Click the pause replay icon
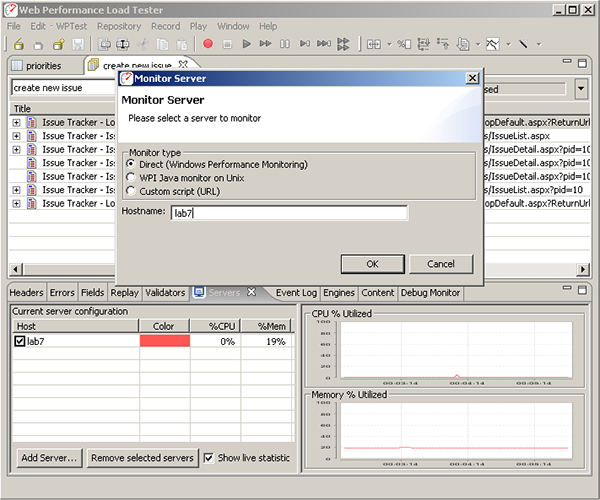This screenshot has height=500, width=600. [x=285, y=44]
